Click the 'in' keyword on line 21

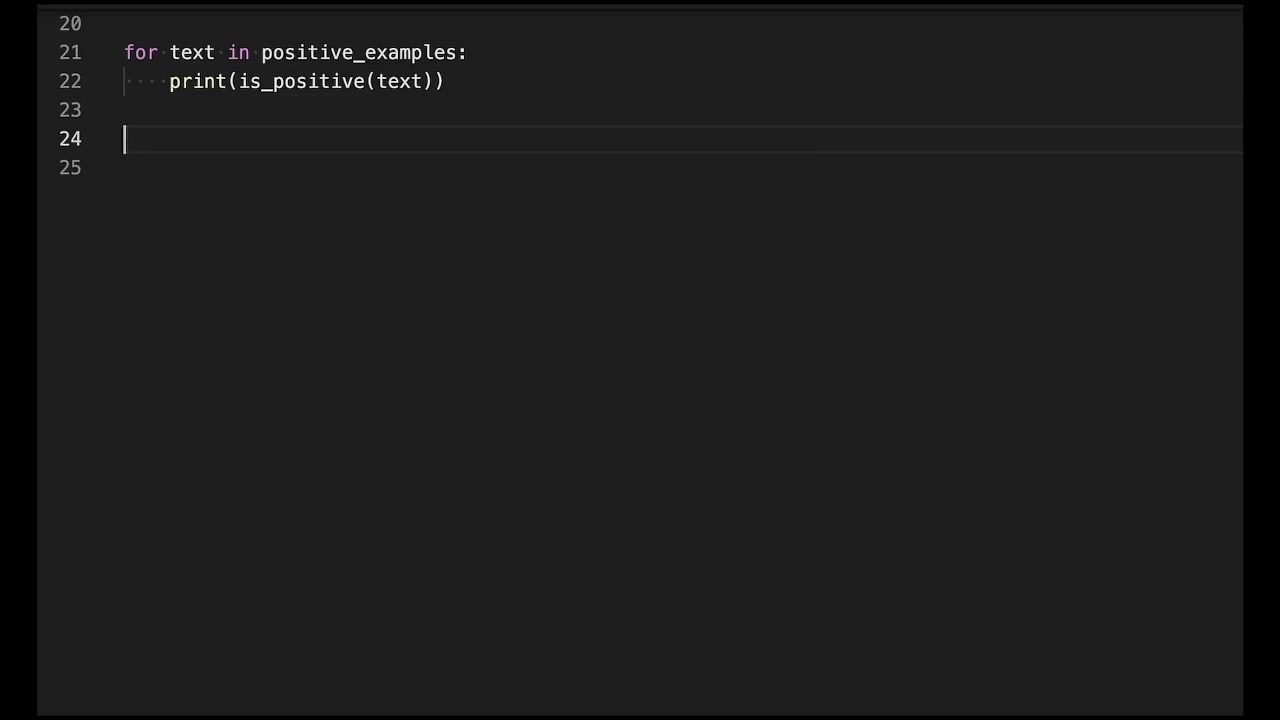(238, 52)
